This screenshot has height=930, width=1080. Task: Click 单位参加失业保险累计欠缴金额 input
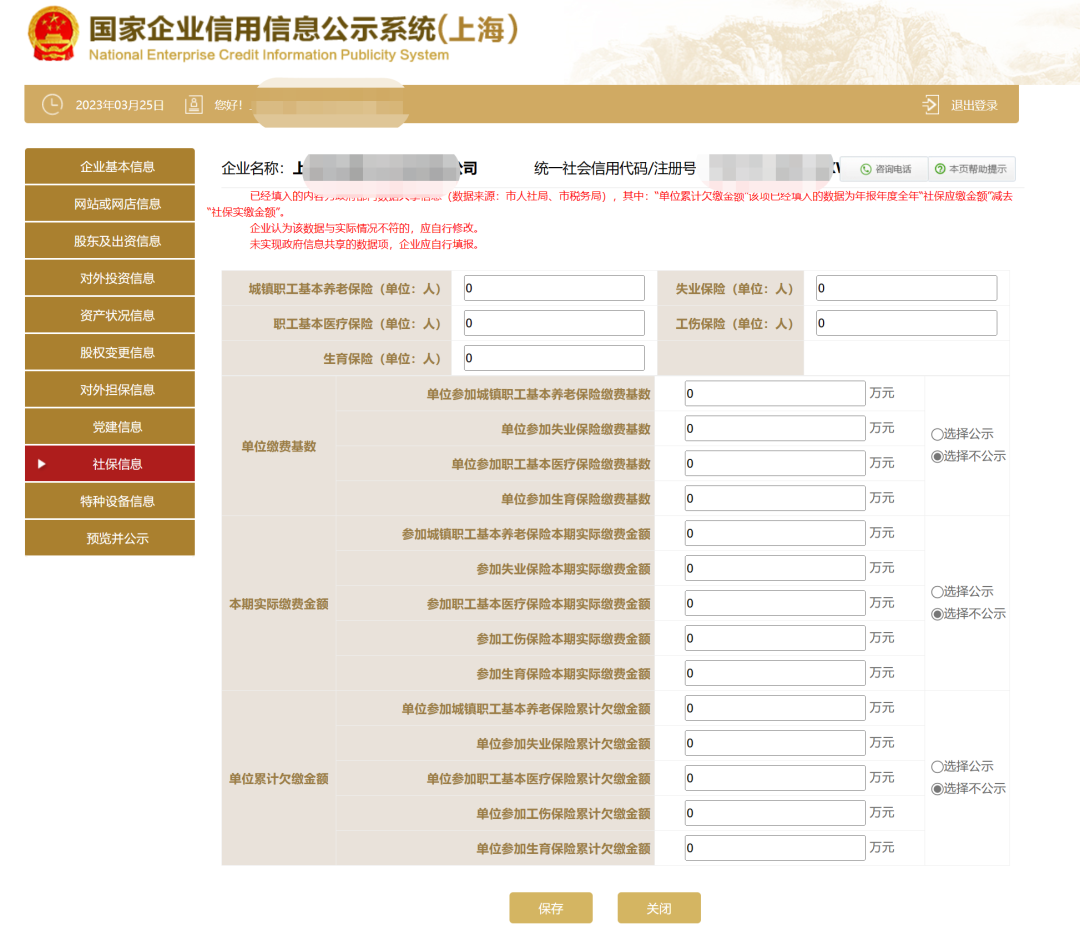click(x=775, y=743)
